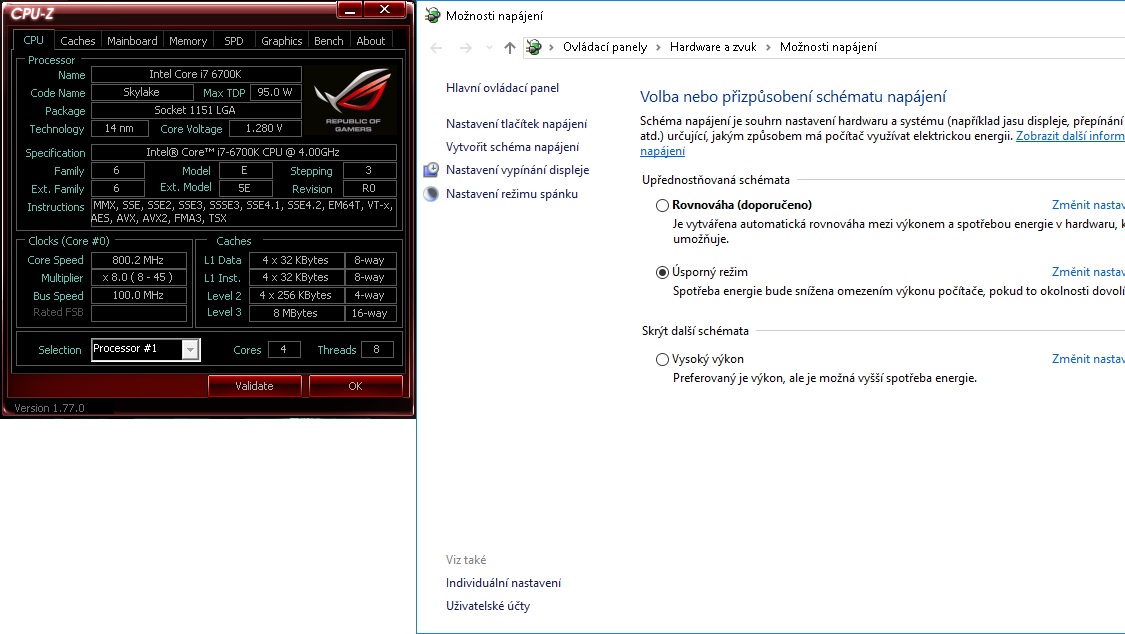Click the Max TDP value 95.0 W

276,93
